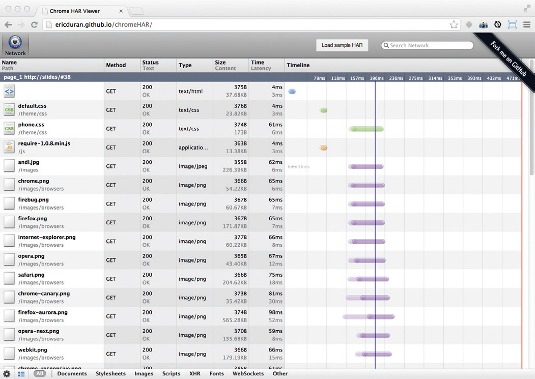Open the settings gear at bottom left
The width and height of the screenshot is (535, 379).
(6, 374)
